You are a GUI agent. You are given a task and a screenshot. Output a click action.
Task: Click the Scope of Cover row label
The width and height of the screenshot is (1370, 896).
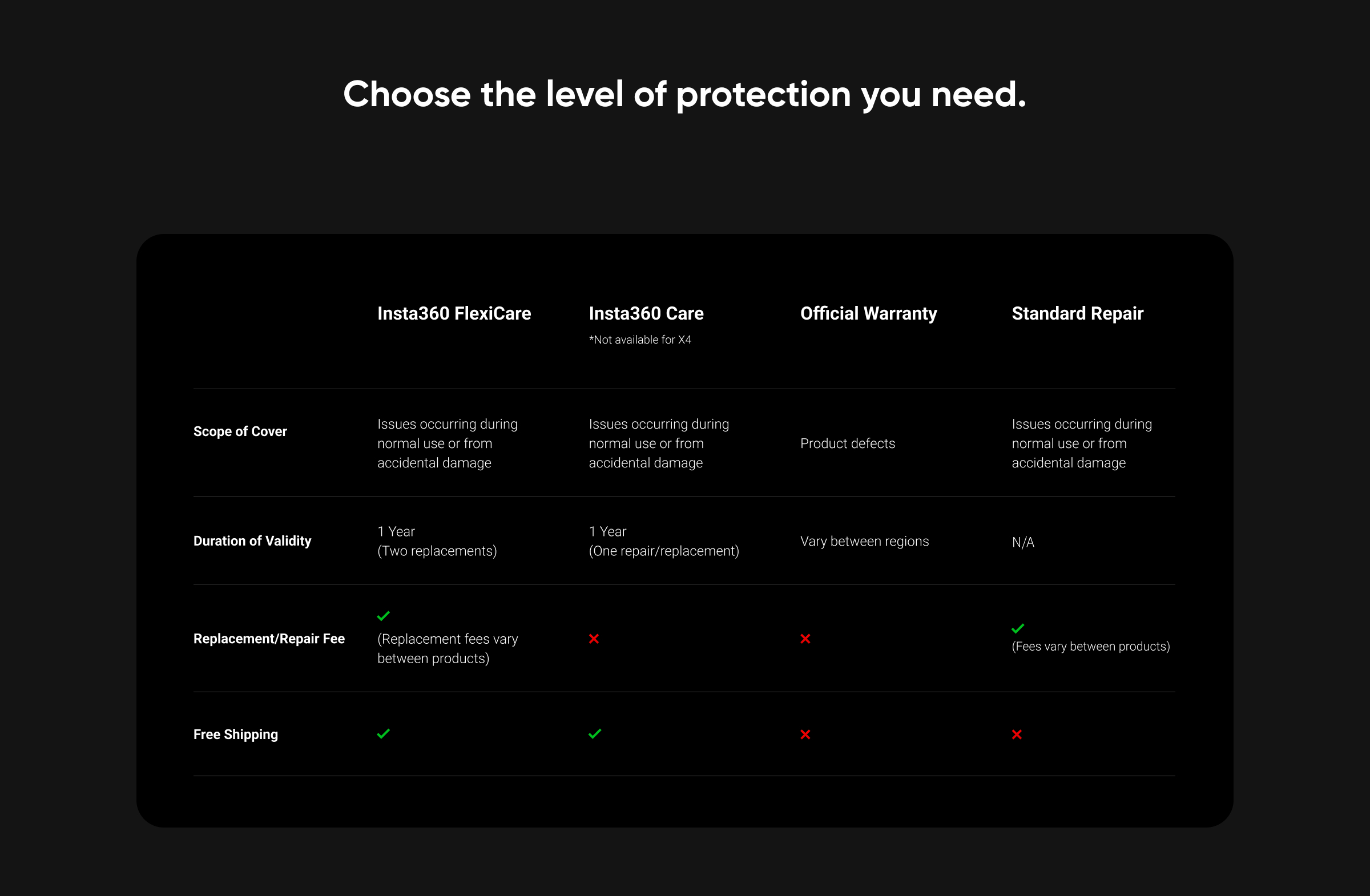[240, 431]
